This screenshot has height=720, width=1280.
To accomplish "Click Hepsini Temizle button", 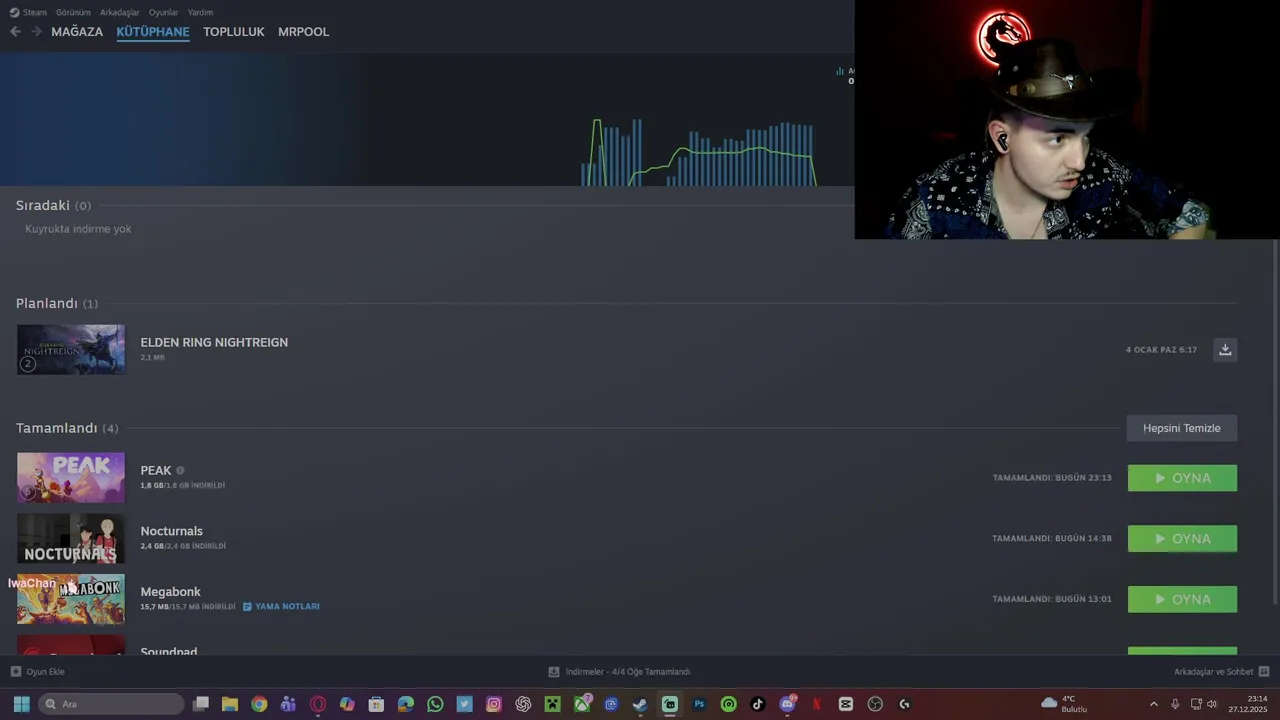I will pyautogui.click(x=1182, y=428).
